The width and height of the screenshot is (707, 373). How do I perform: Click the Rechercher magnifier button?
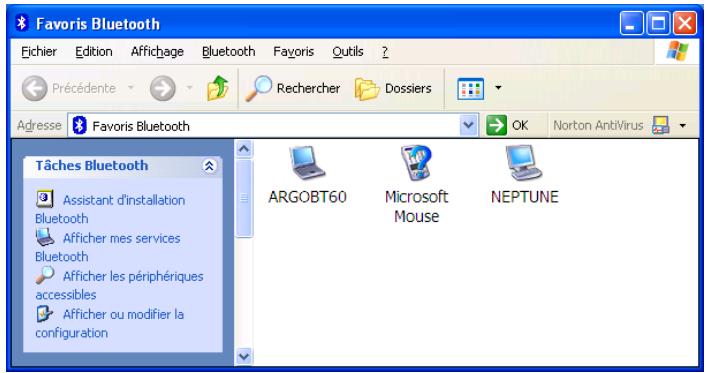tap(292, 88)
